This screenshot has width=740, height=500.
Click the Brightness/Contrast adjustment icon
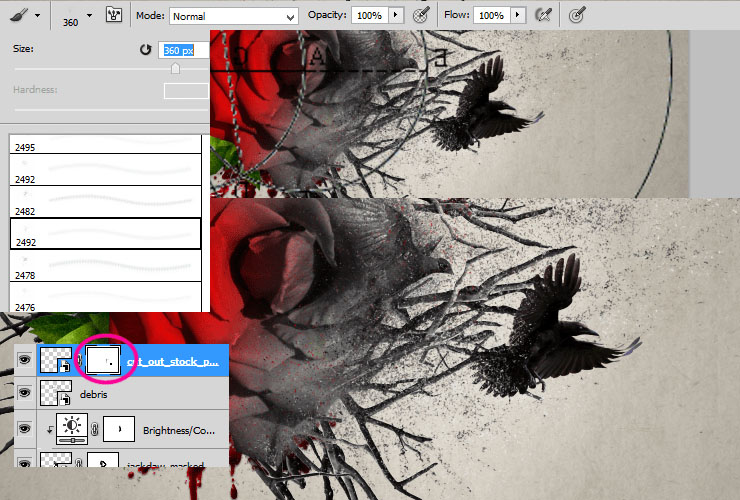coord(72,428)
